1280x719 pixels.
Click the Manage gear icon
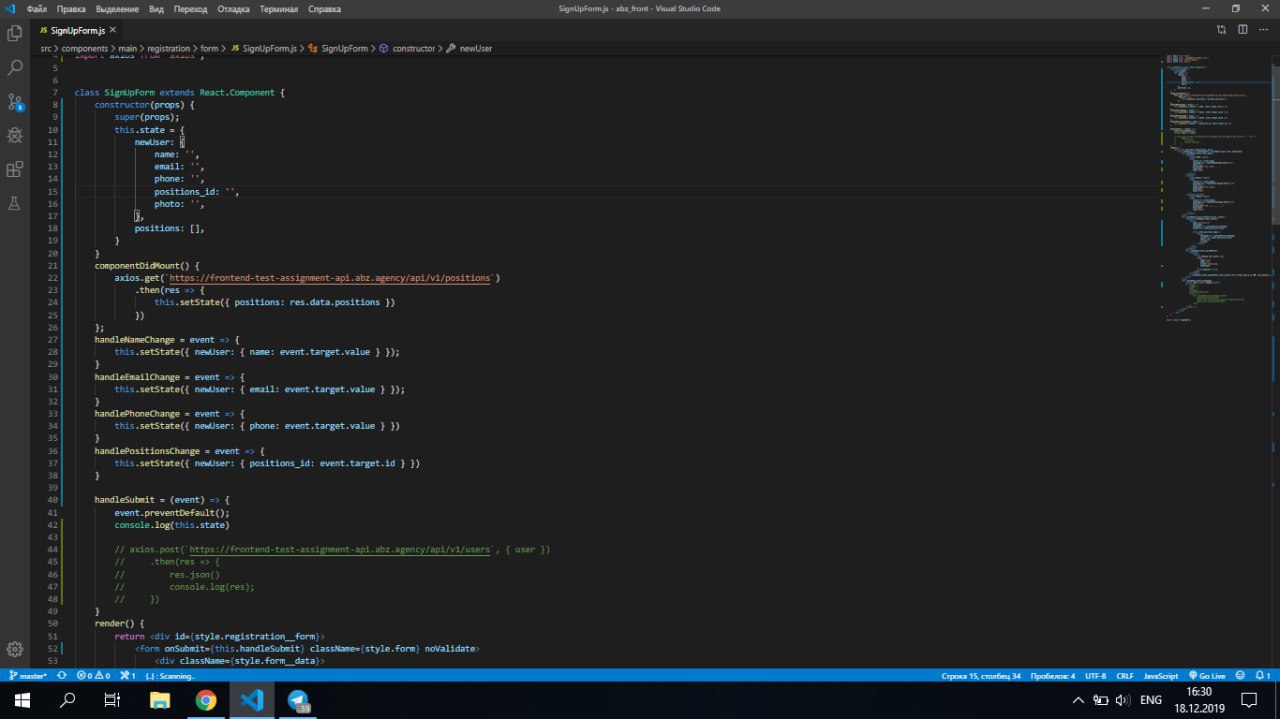(x=15, y=649)
